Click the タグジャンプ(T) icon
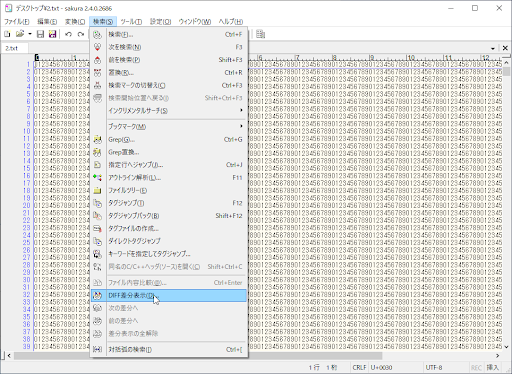 click(97, 203)
